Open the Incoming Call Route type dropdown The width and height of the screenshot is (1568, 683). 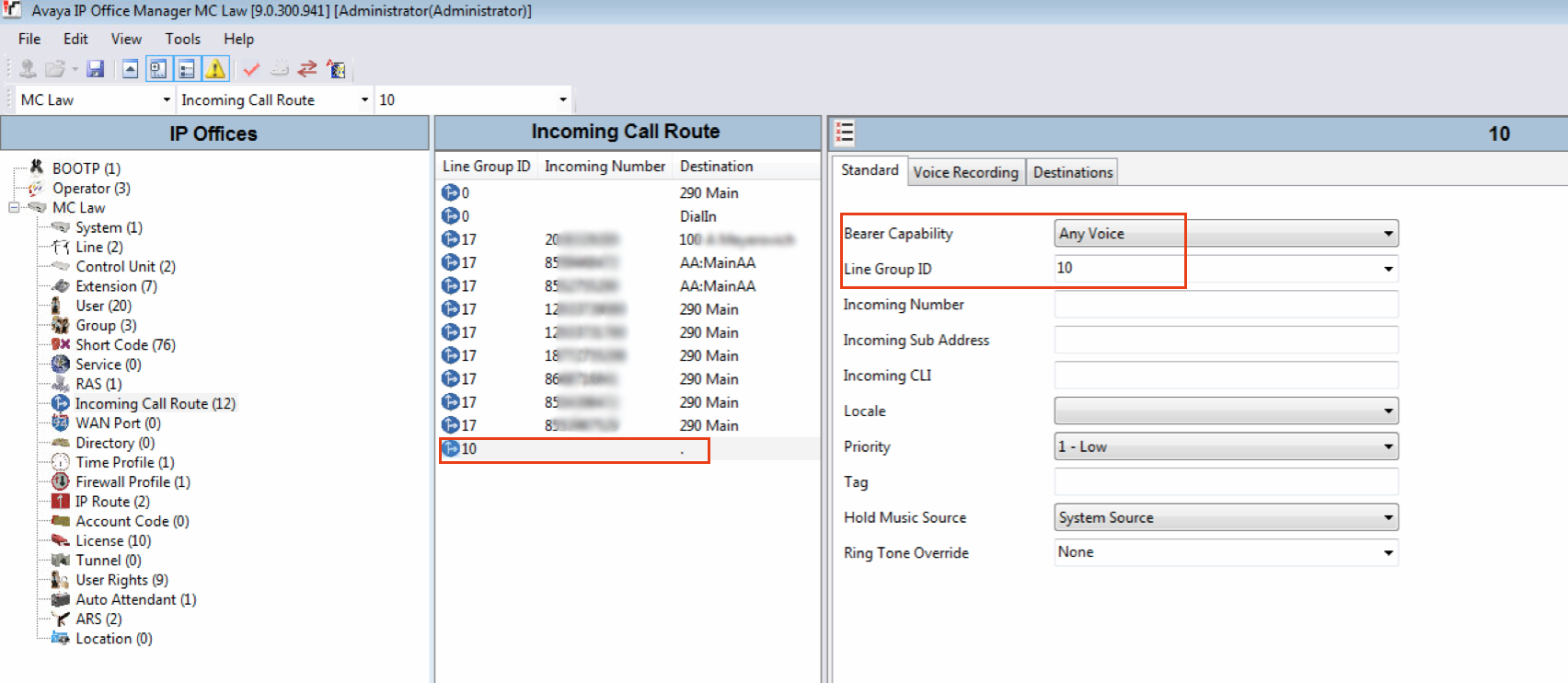(x=364, y=99)
